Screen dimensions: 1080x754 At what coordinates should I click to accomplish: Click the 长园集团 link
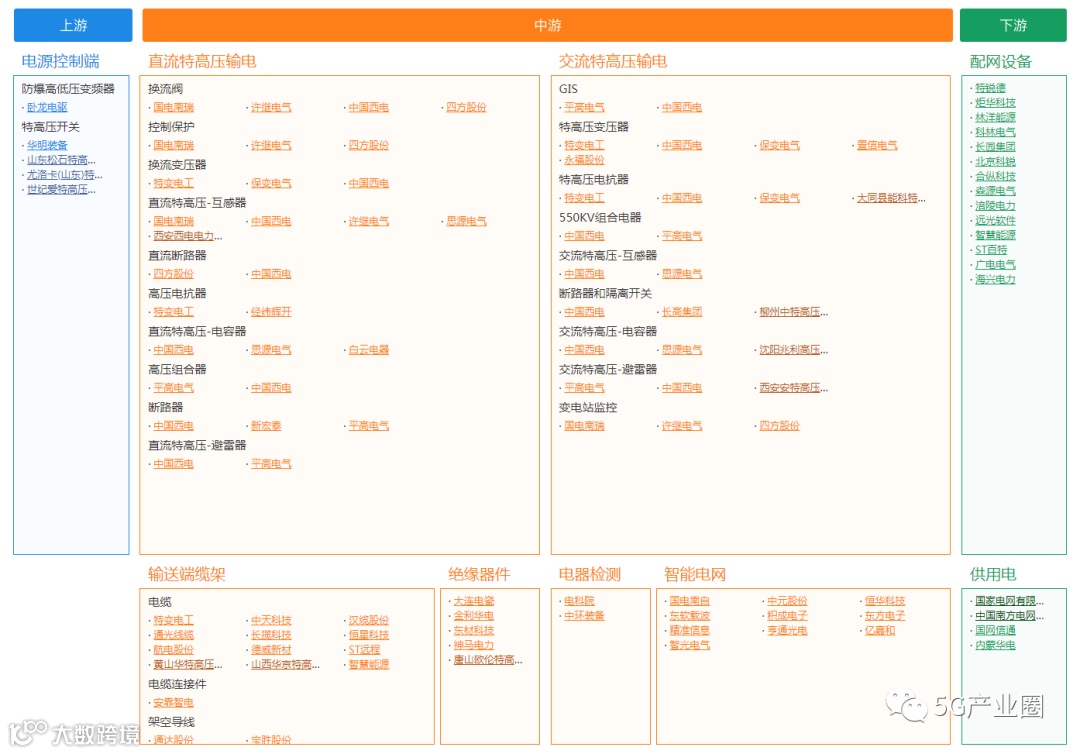pos(995,147)
